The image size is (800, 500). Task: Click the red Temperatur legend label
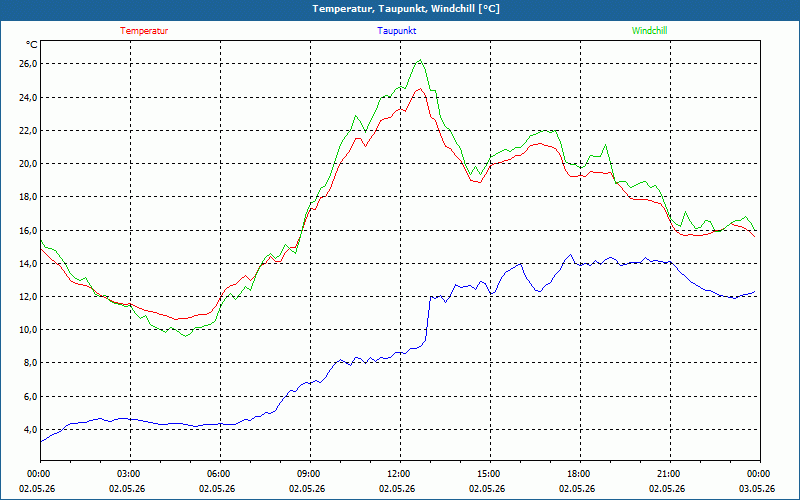(x=144, y=31)
